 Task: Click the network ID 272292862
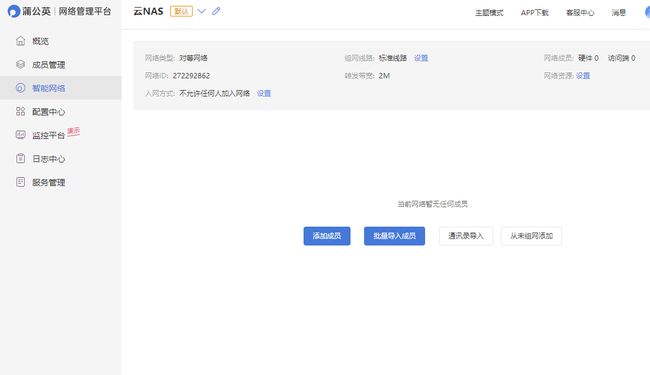191,75
